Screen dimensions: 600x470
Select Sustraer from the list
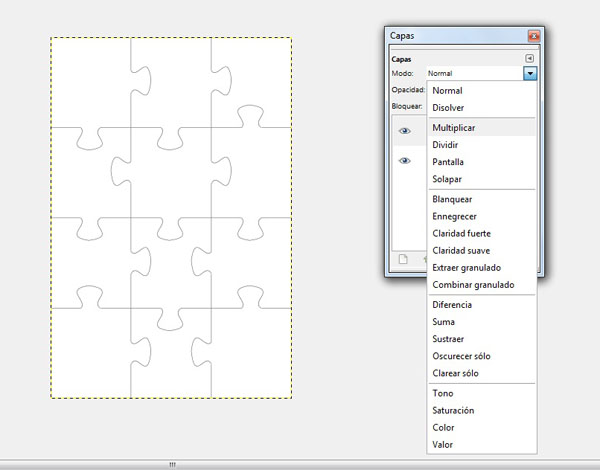click(x=482, y=339)
